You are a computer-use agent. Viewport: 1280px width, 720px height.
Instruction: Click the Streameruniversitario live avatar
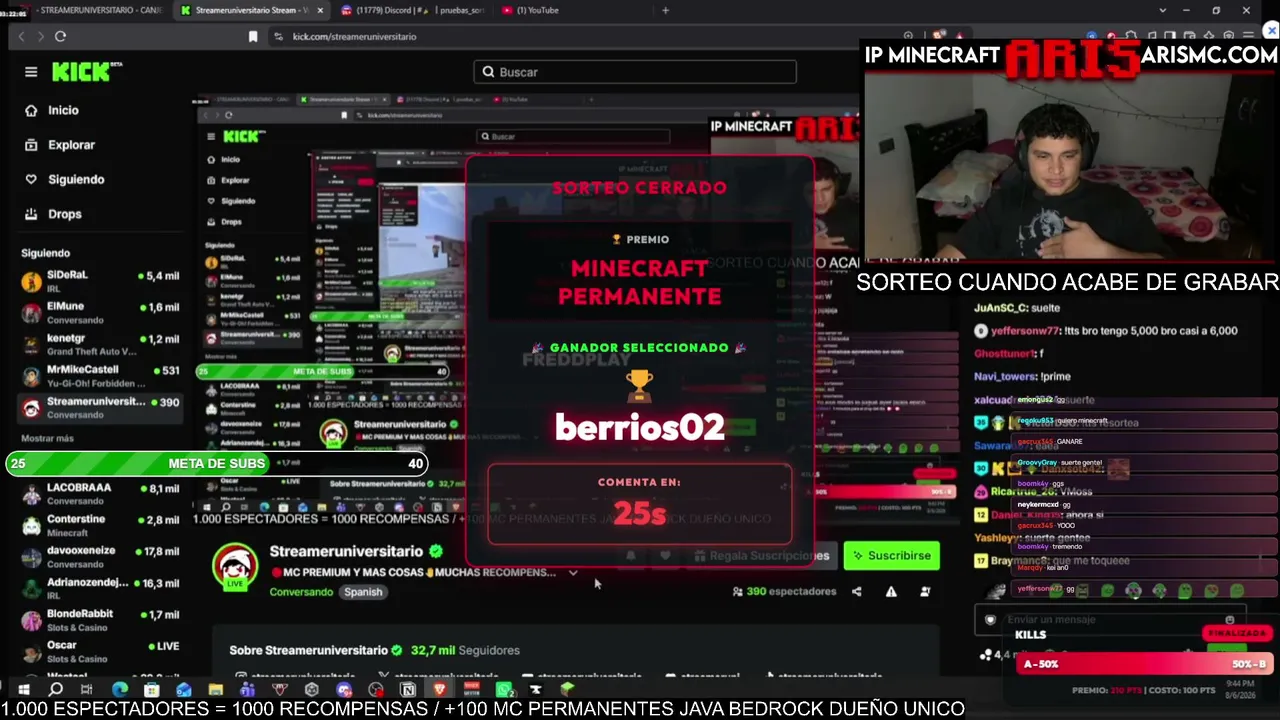235,567
